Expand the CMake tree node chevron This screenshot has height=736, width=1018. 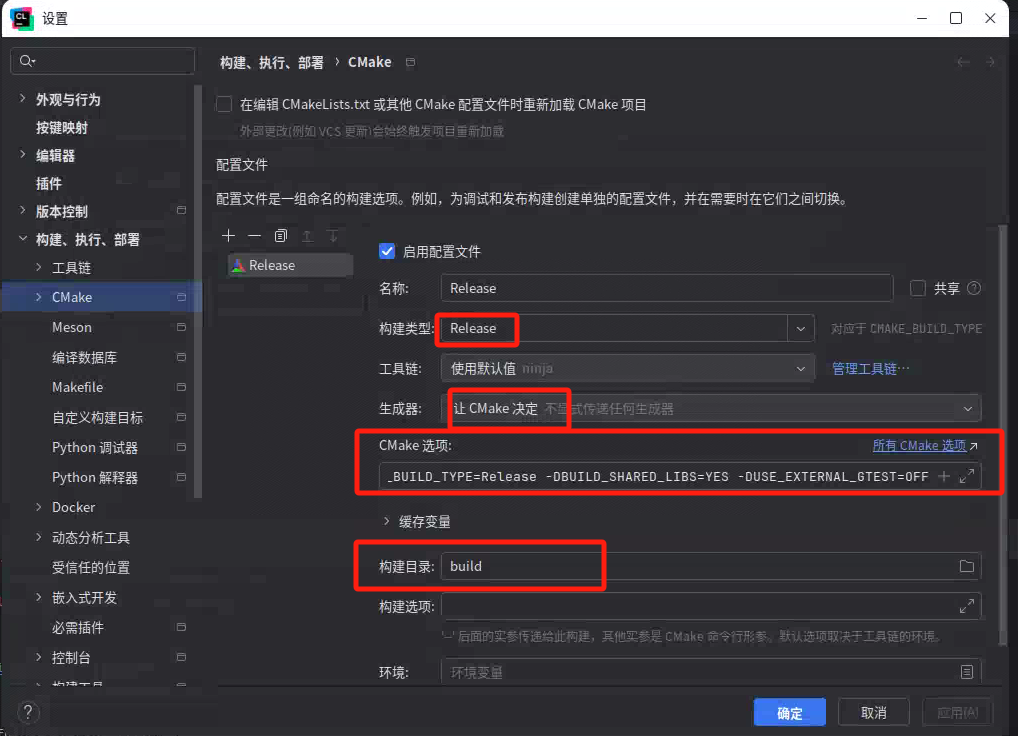coord(39,297)
